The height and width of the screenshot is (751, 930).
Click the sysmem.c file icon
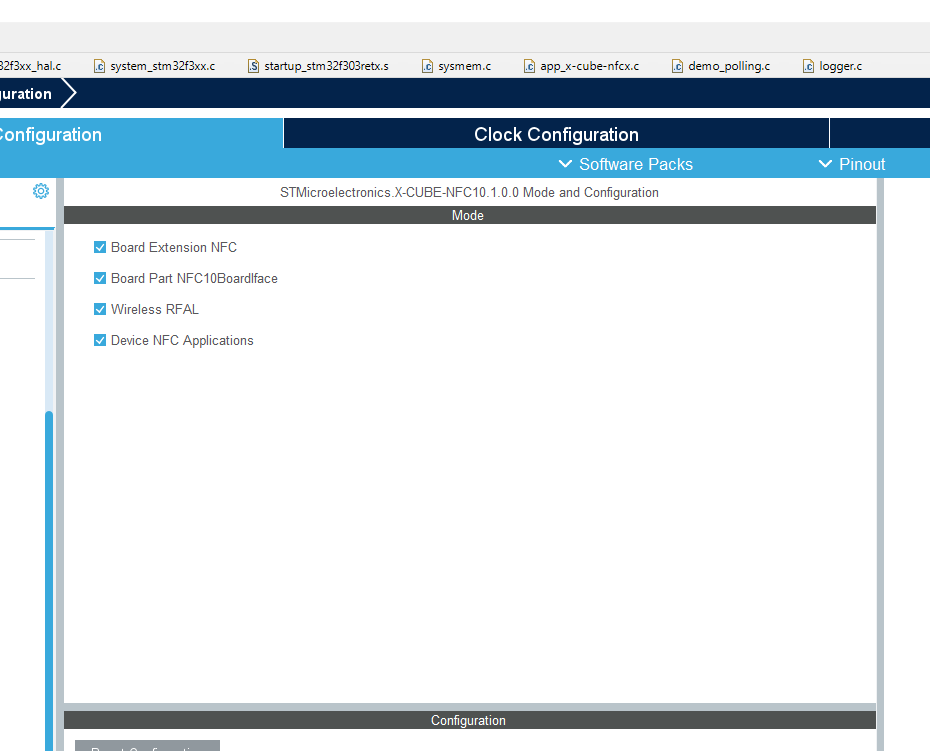coord(428,66)
